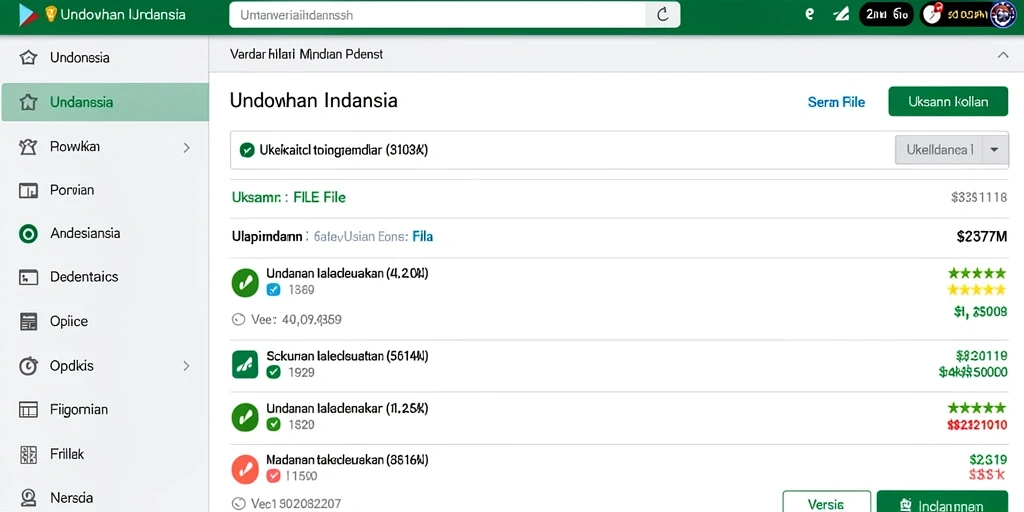
Task: Click the refresh icon in search bar
Action: pyautogui.click(x=662, y=14)
